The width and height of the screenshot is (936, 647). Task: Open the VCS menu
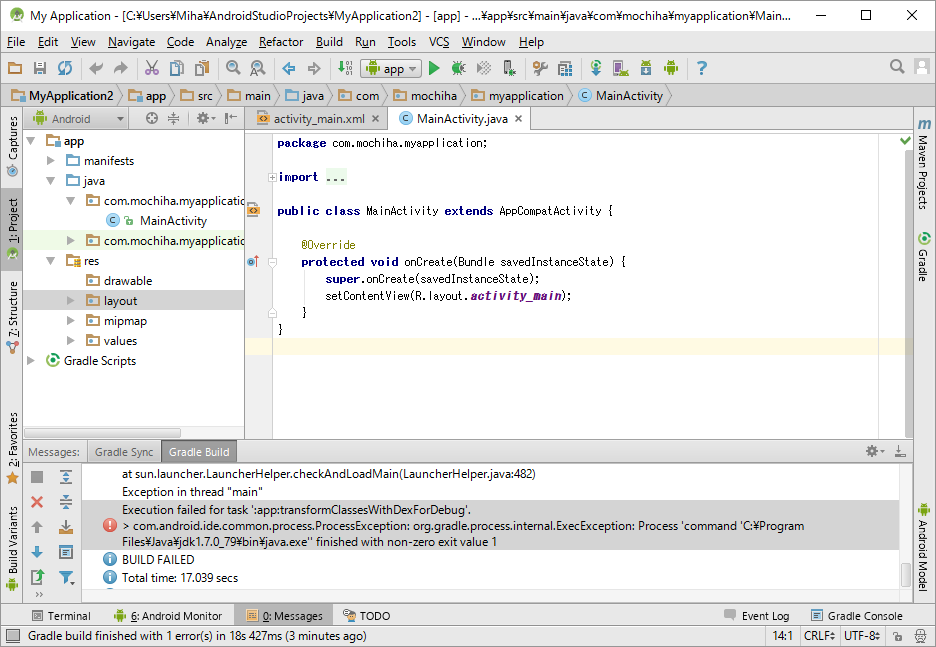(439, 42)
